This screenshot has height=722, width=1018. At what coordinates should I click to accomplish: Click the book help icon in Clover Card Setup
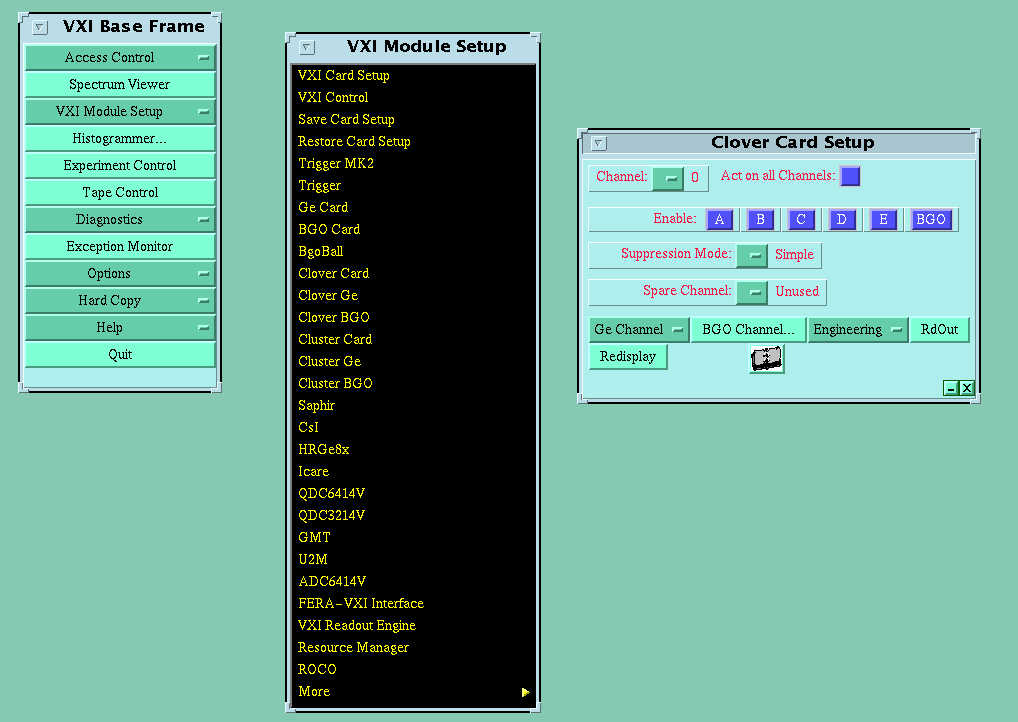point(767,358)
